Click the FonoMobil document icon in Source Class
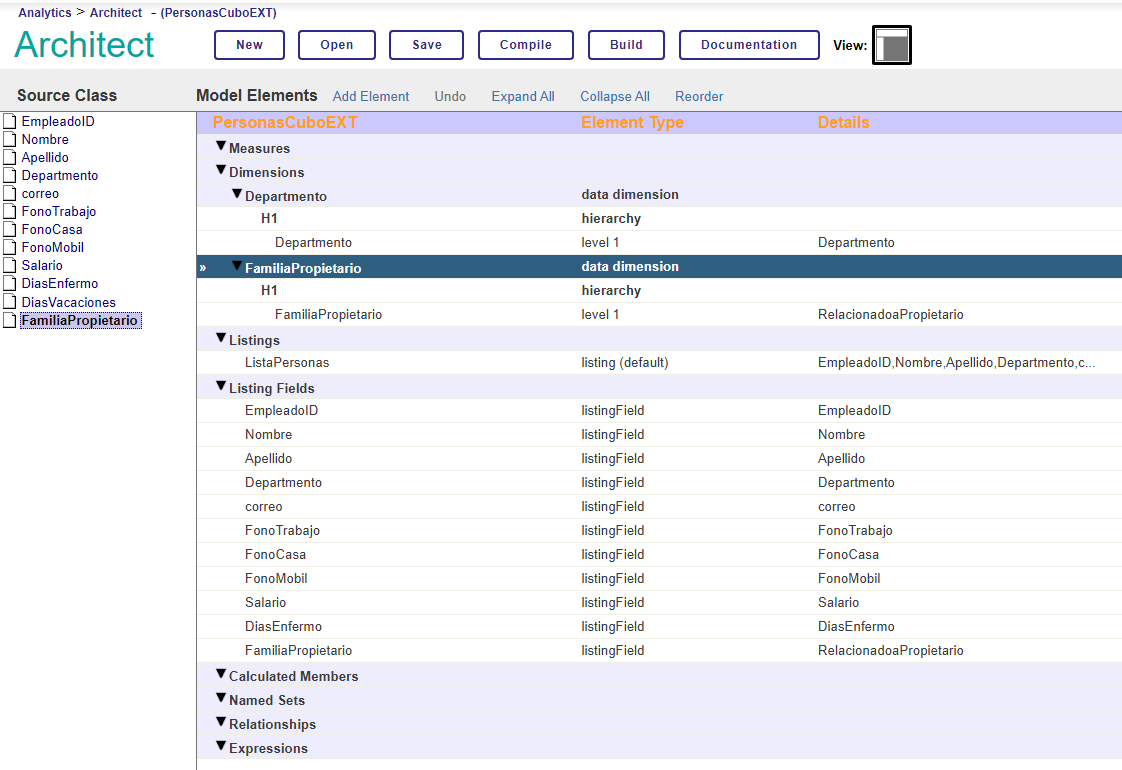Viewport: 1122px width, 770px height. [x=10, y=248]
